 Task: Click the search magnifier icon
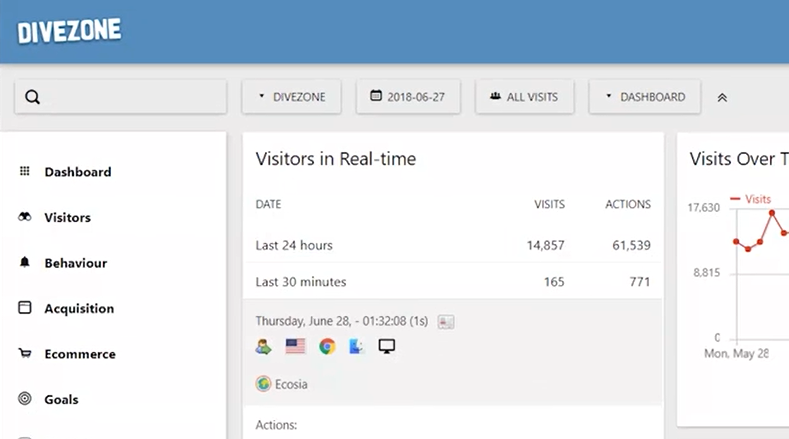32,97
